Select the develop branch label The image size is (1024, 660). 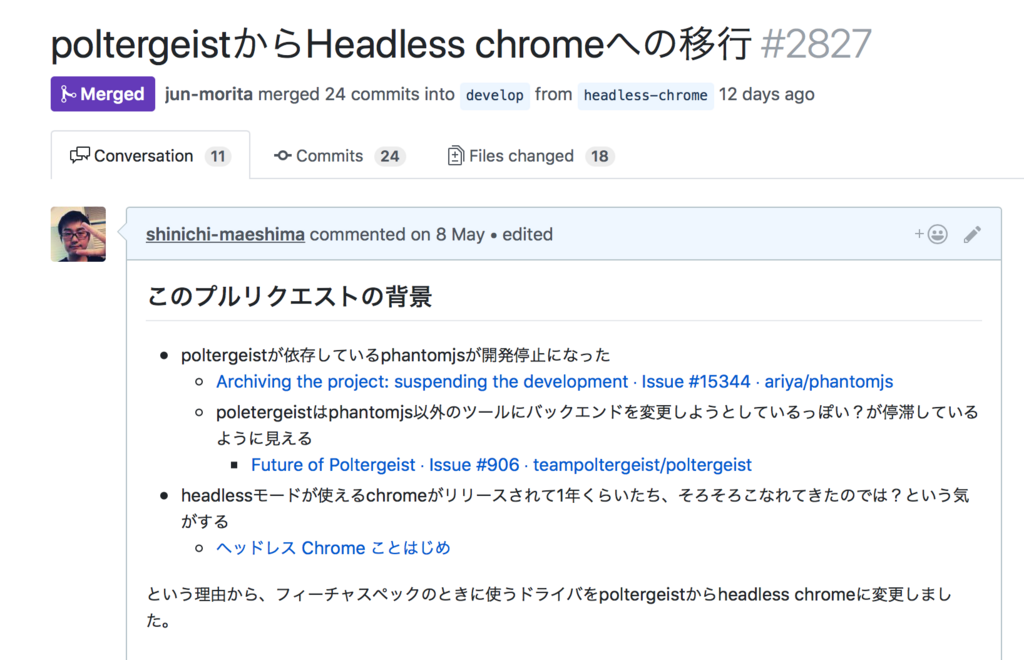coord(495,96)
